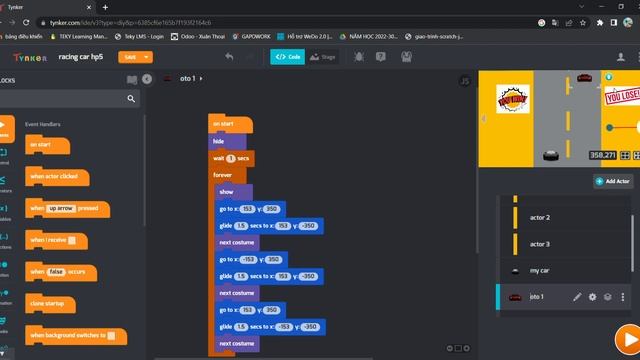Screen dimensions: 640x360
Task: Open GAPOWORK bookmark
Action: pyautogui.click(x=251, y=36)
